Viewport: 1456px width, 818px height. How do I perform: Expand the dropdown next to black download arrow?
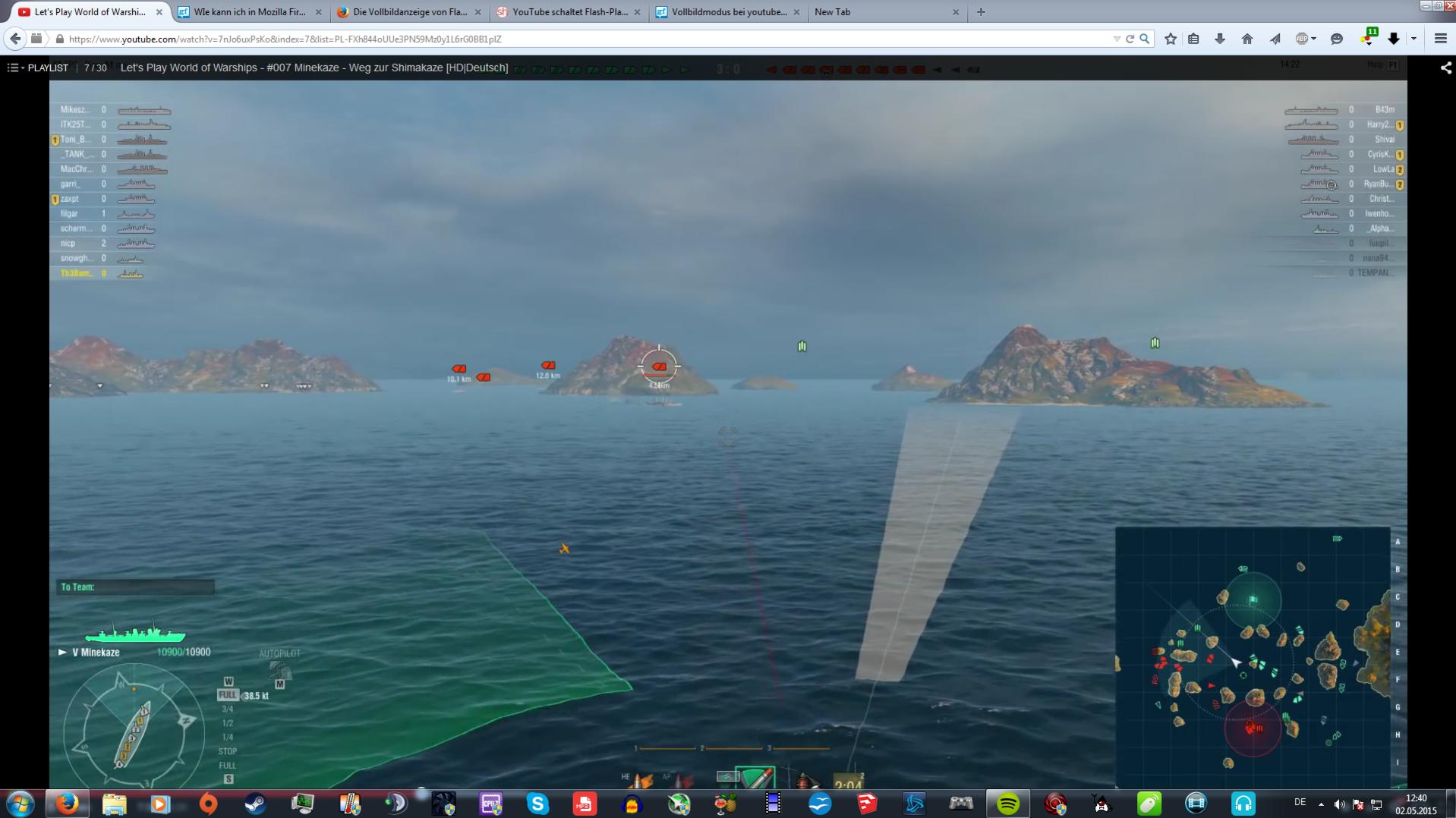pos(1413,39)
